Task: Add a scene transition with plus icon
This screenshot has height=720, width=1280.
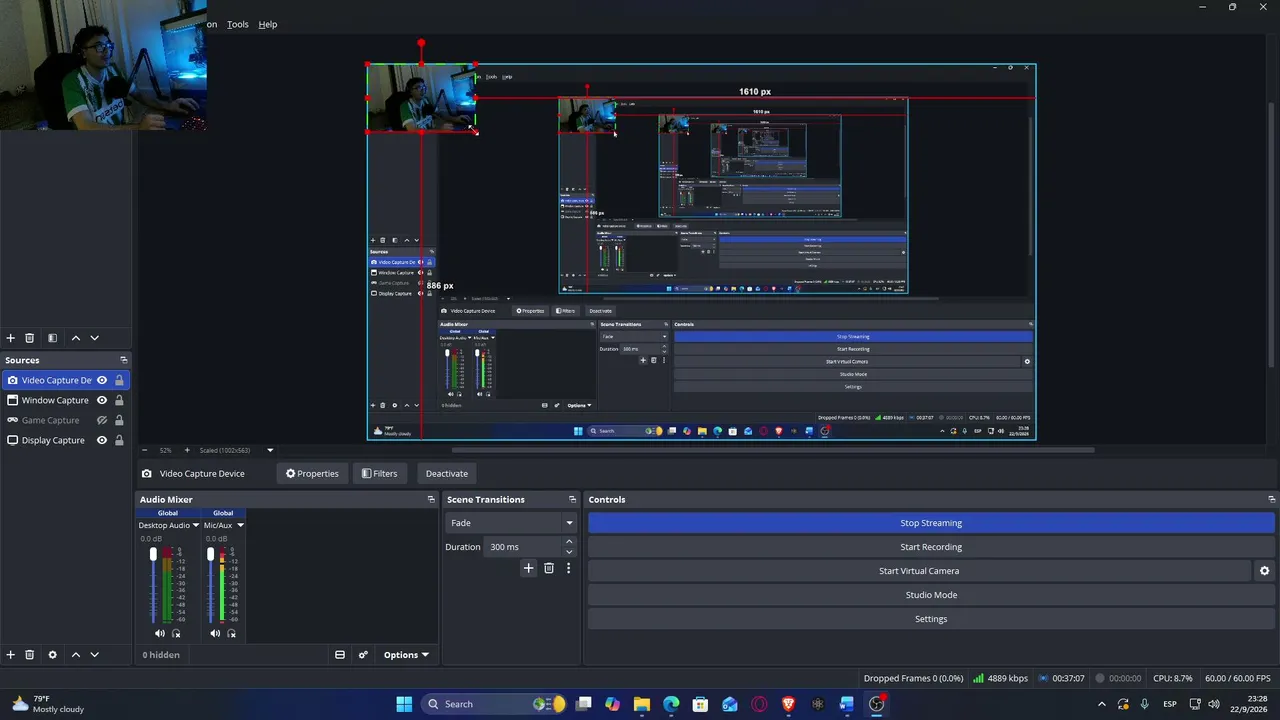Action: pos(529,568)
